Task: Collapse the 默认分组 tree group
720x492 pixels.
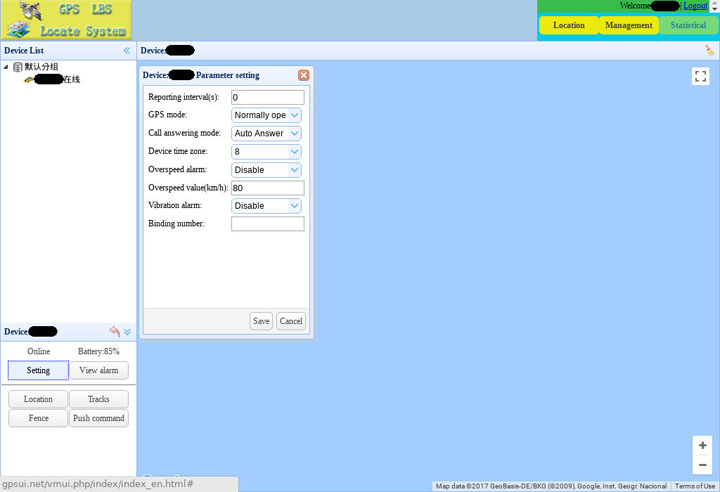Action: click(7, 67)
